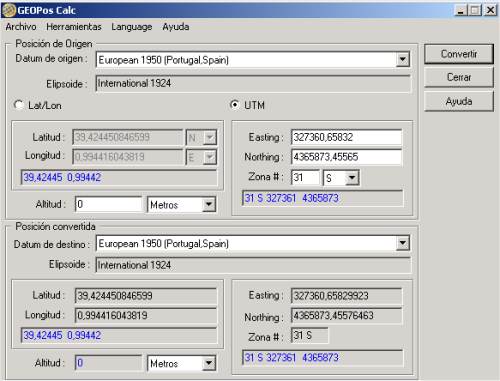Click the origin Altitud input field
The height and width of the screenshot is (381, 500).
tap(109, 204)
